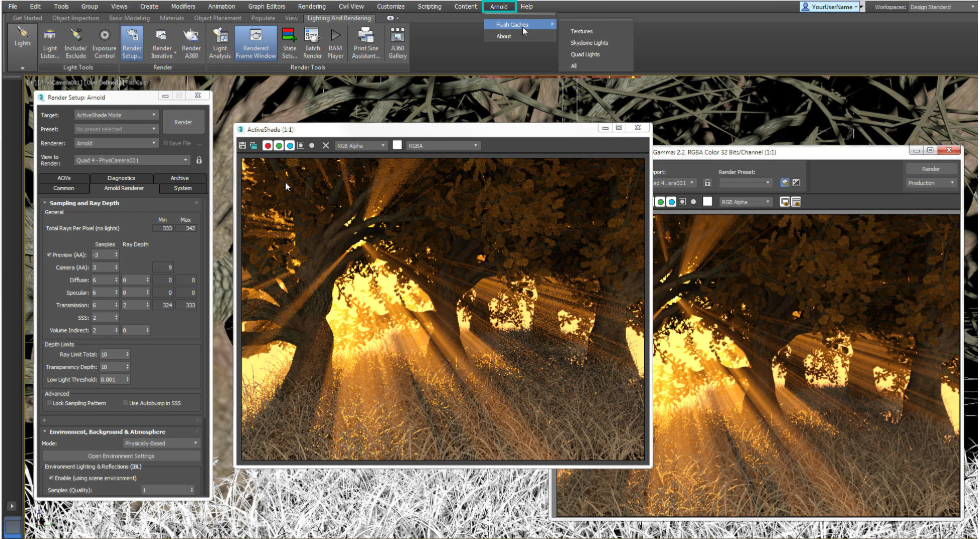Select About in the Arnold menu
Screen dimensions: 980x539
pos(504,36)
